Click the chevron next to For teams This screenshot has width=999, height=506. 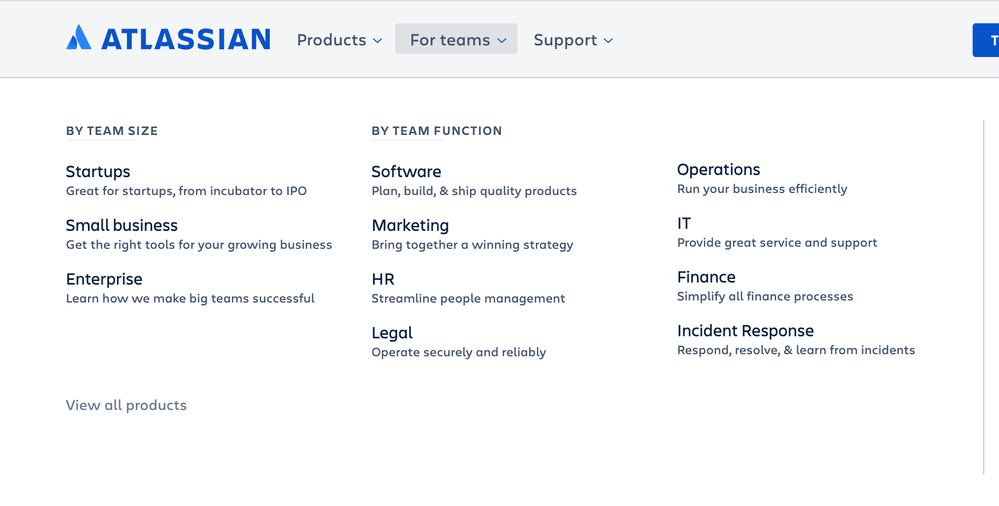tap(502, 41)
